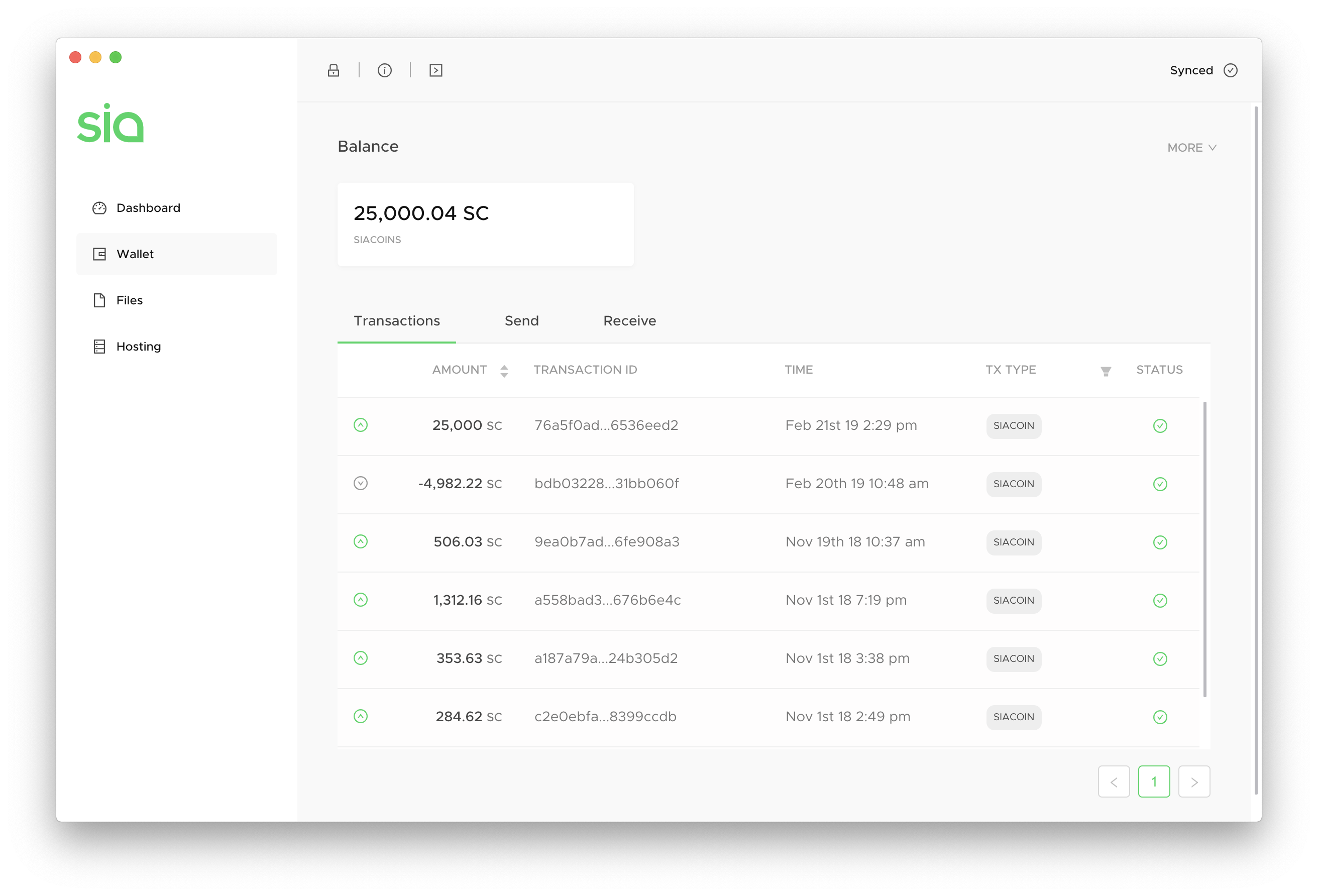The width and height of the screenshot is (1318, 896).
Task: Go to next page of transactions
Action: click(1194, 782)
